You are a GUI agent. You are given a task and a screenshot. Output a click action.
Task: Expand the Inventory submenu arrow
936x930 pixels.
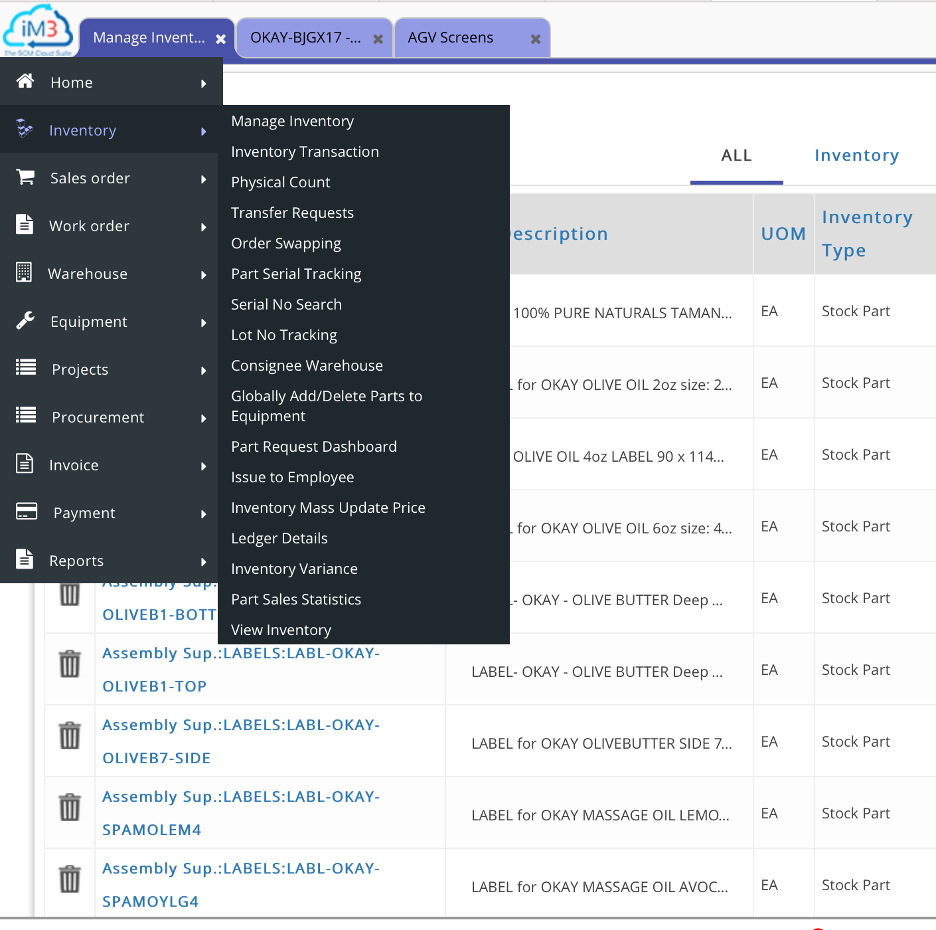(x=204, y=131)
